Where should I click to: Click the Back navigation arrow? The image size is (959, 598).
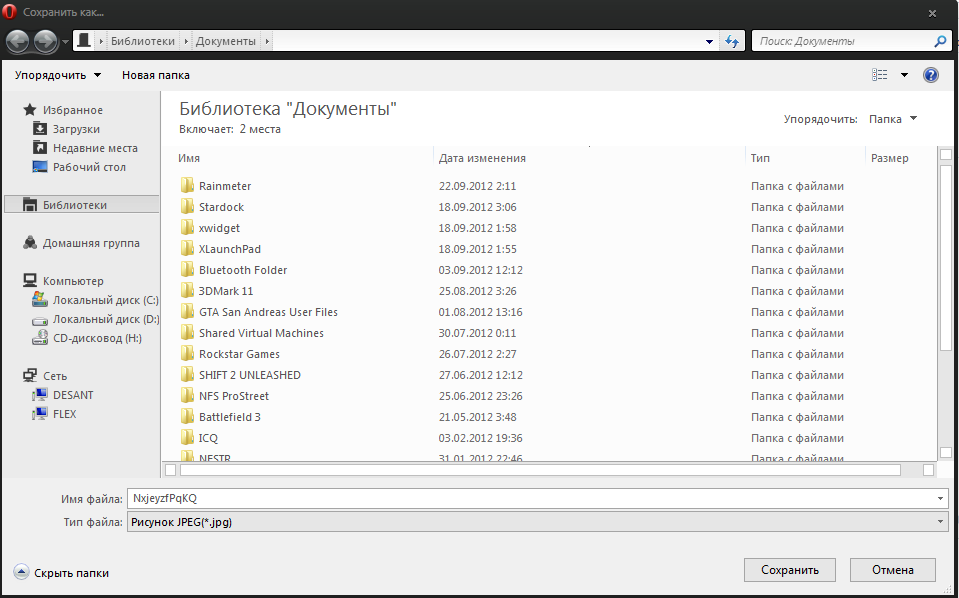pyautogui.click(x=18, y=41)
